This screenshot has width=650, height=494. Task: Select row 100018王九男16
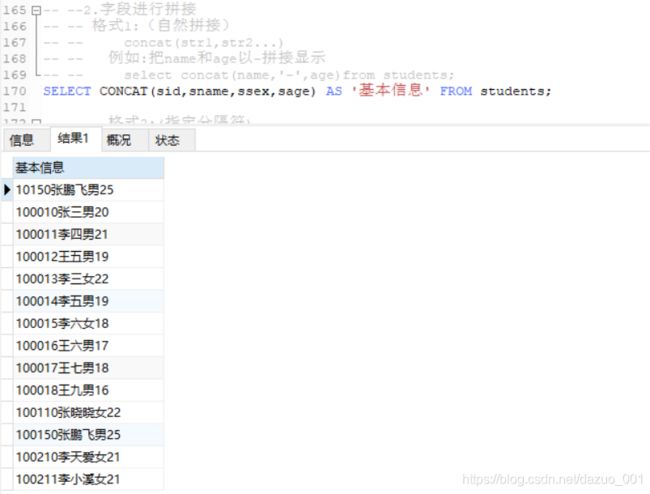coord(88,390)
